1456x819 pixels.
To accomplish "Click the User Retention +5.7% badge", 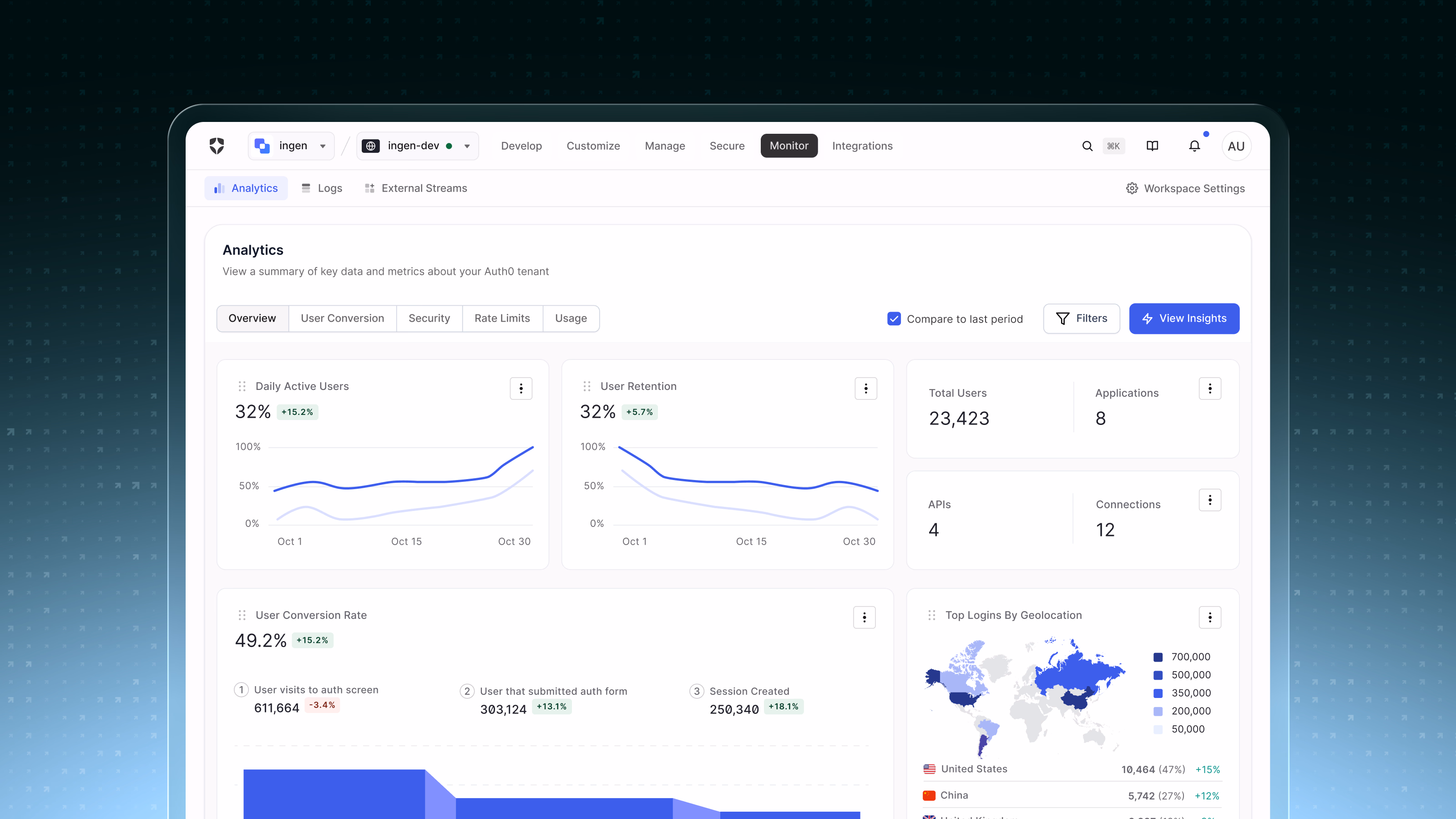I will coord(639,412).
